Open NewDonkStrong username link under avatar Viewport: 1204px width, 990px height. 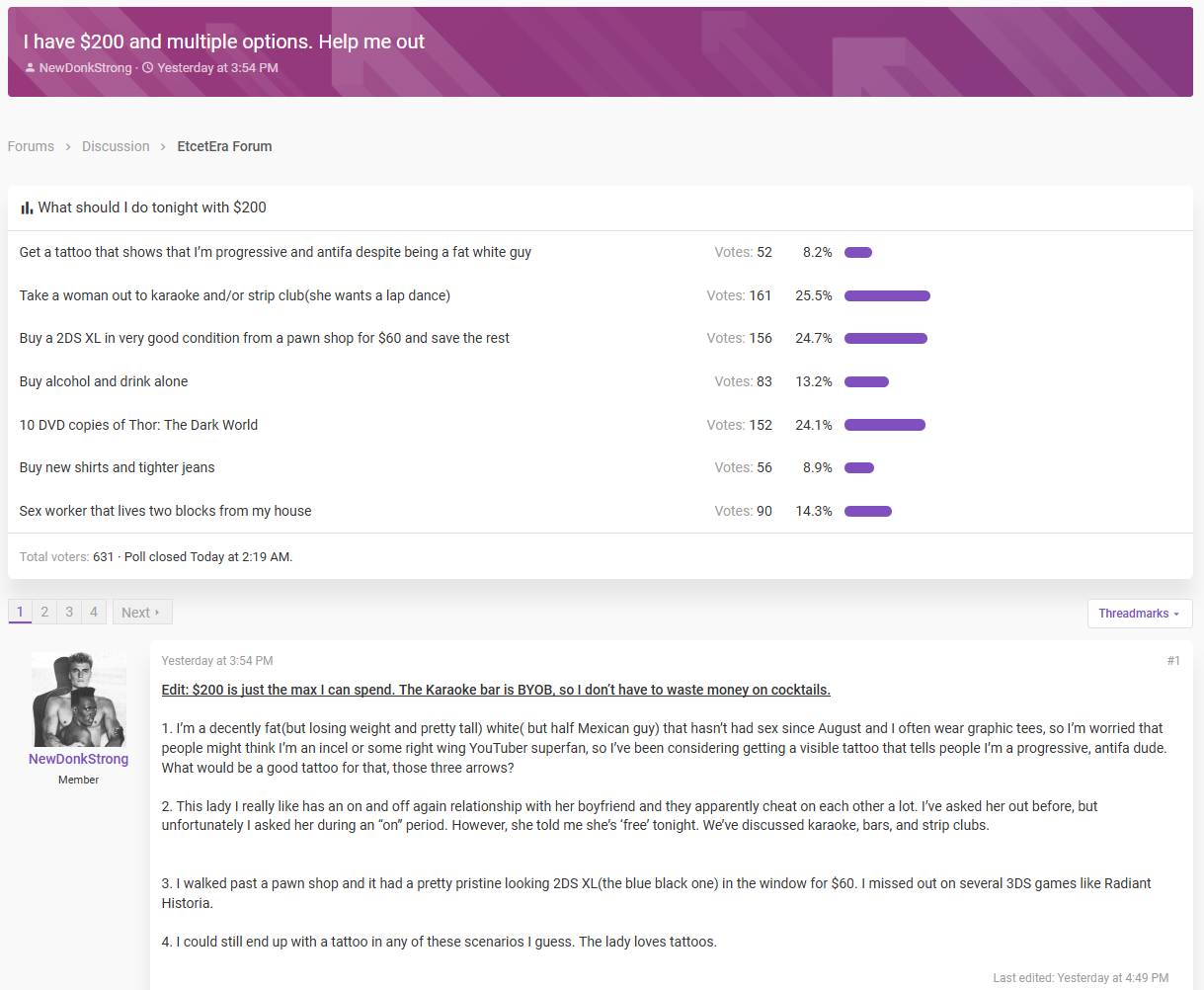[79, 759]
